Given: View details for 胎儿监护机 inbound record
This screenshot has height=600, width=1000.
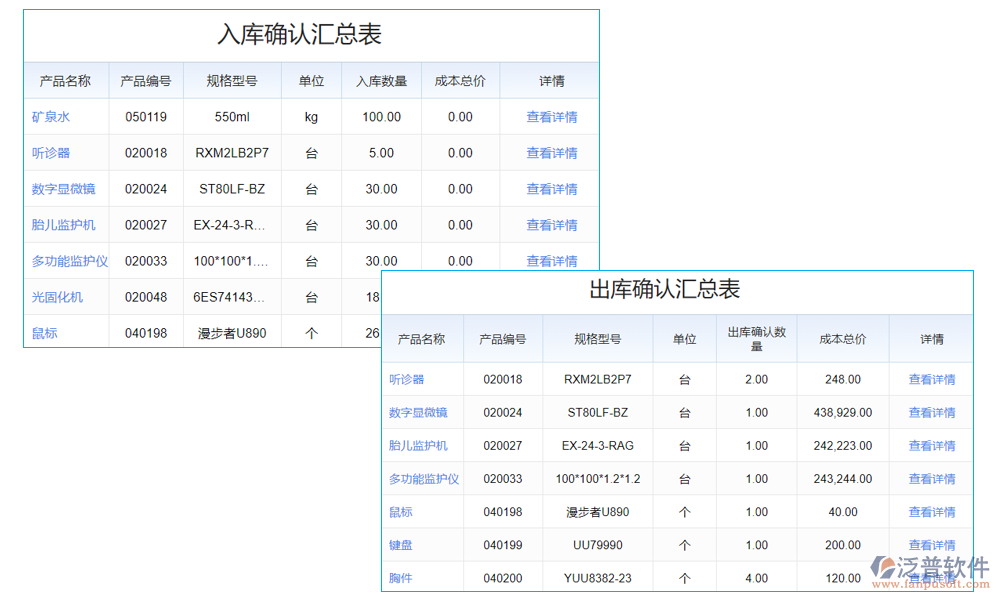Looking at the screenshot, I should (x=552, y=225).
